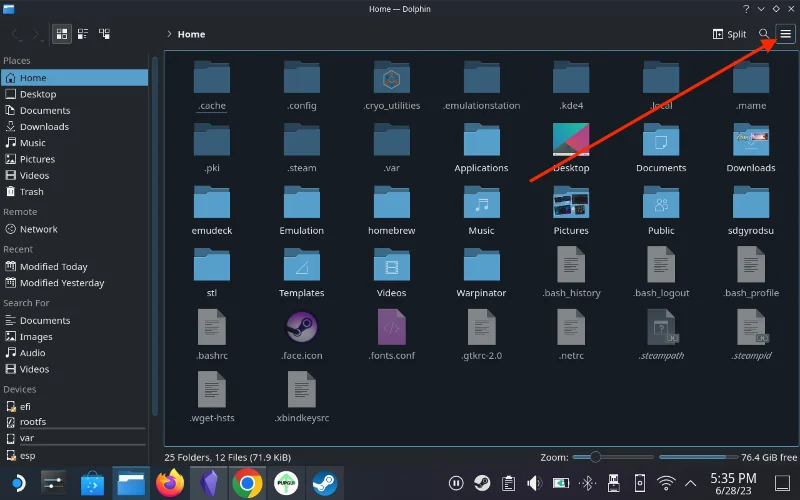Click the Places panel scrollbar
Viewport: 800px width, 500px height.
[x=155, y=235]
